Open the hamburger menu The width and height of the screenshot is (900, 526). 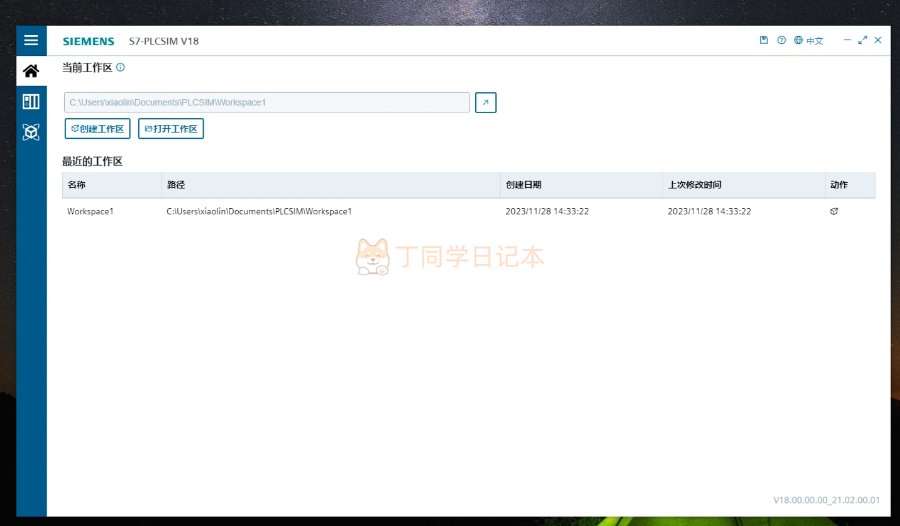coord(31,40)
